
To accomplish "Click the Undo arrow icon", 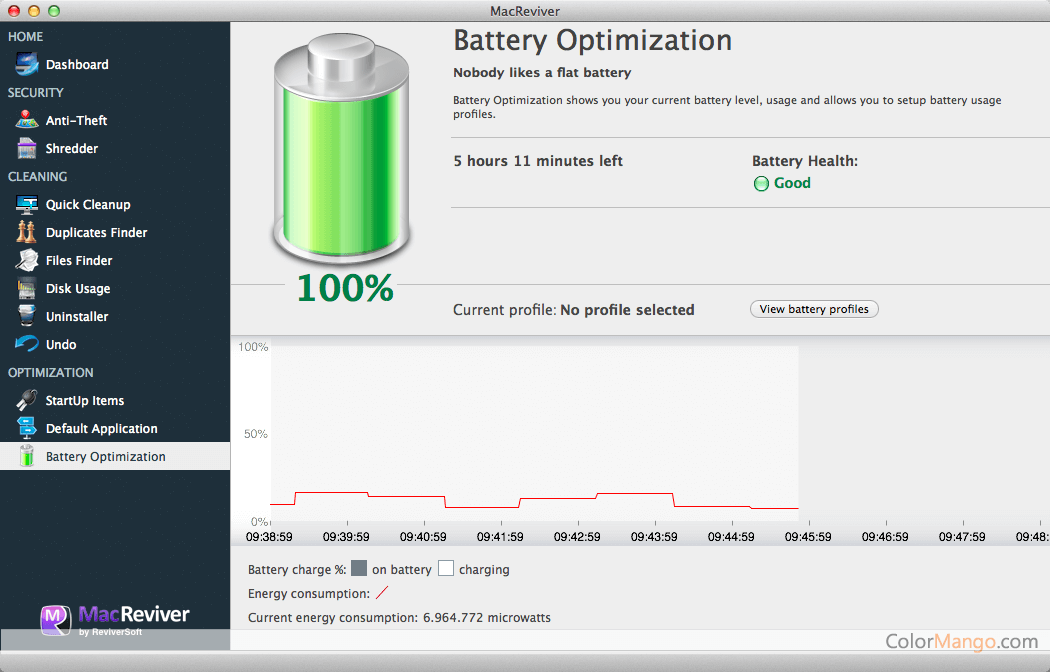I will pyautogui.click(x=27, y=344).
